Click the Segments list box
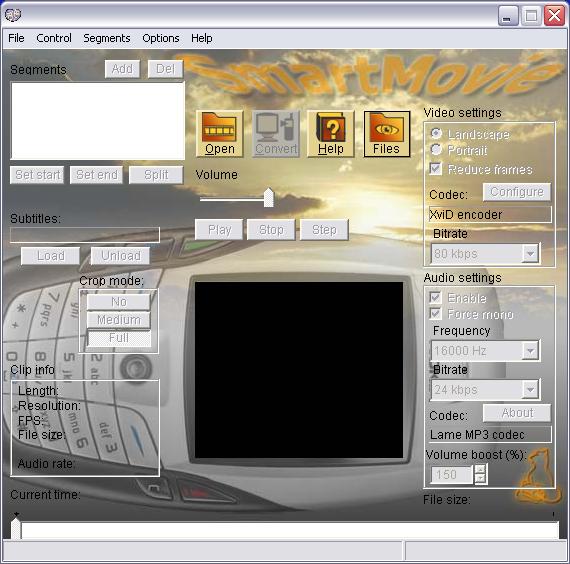Screen dimensions: 570x564 pos(98,121)
